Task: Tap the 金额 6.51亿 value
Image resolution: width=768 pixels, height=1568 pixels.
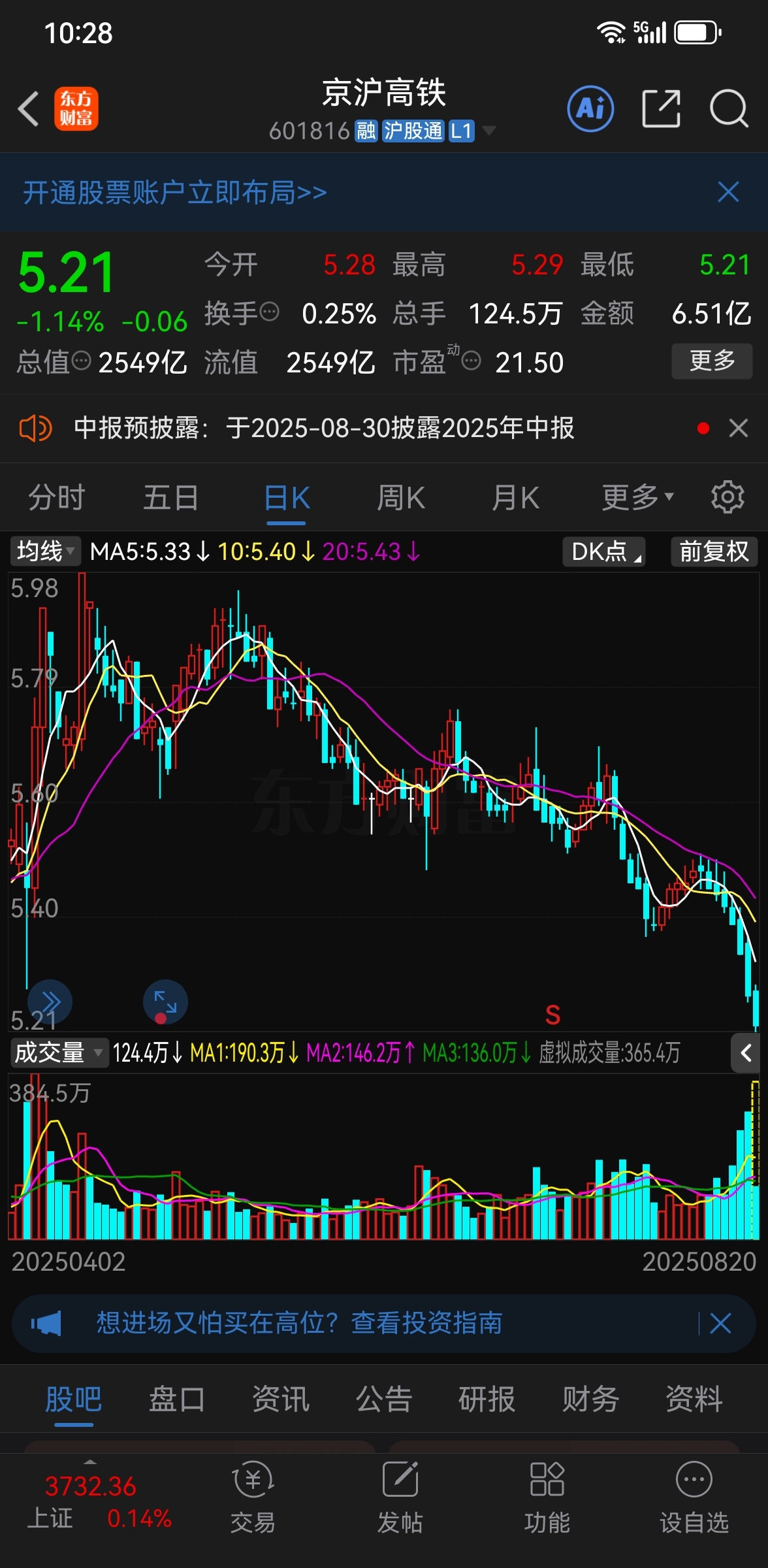Action: (711, 314)
